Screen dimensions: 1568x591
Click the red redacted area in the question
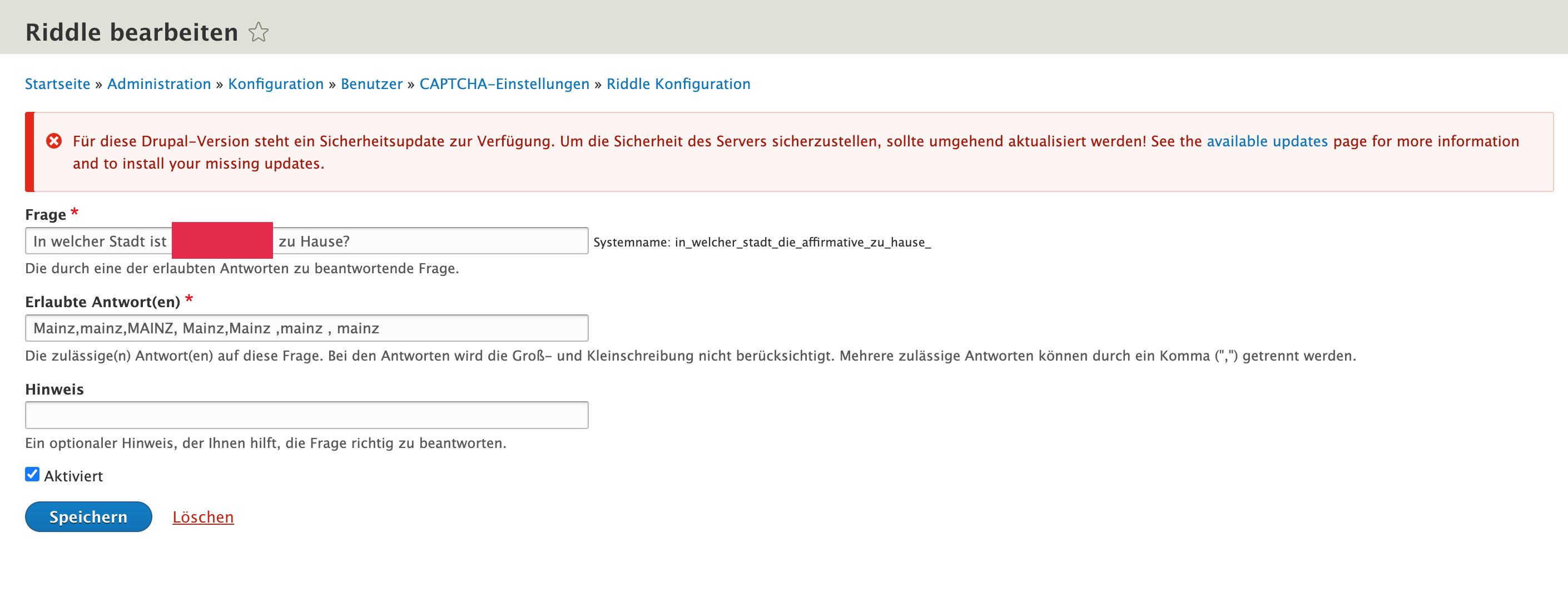pyautogui.click(x=222, y=240)
